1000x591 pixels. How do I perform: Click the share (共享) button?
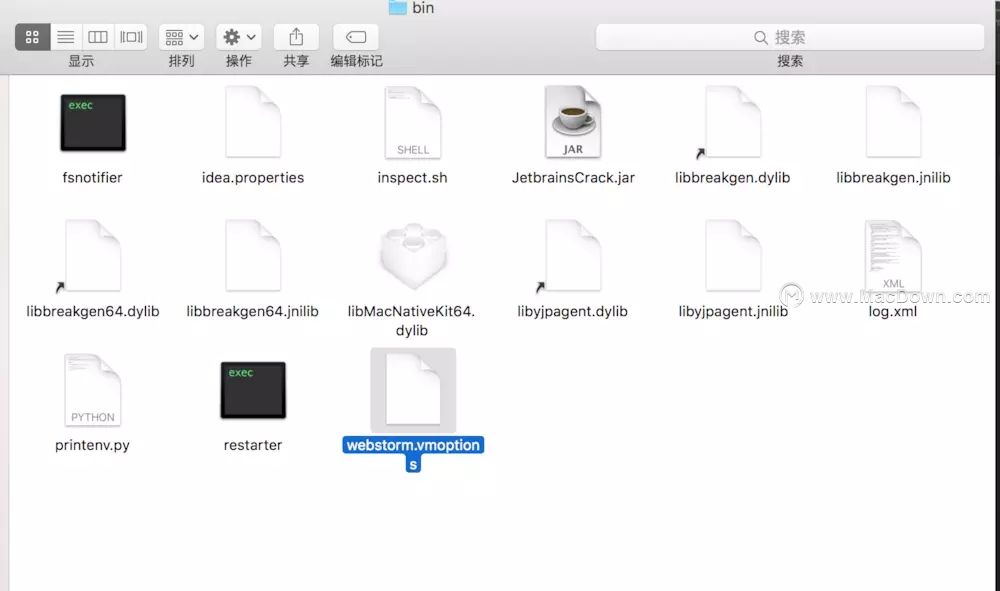(x=296, y=37)
